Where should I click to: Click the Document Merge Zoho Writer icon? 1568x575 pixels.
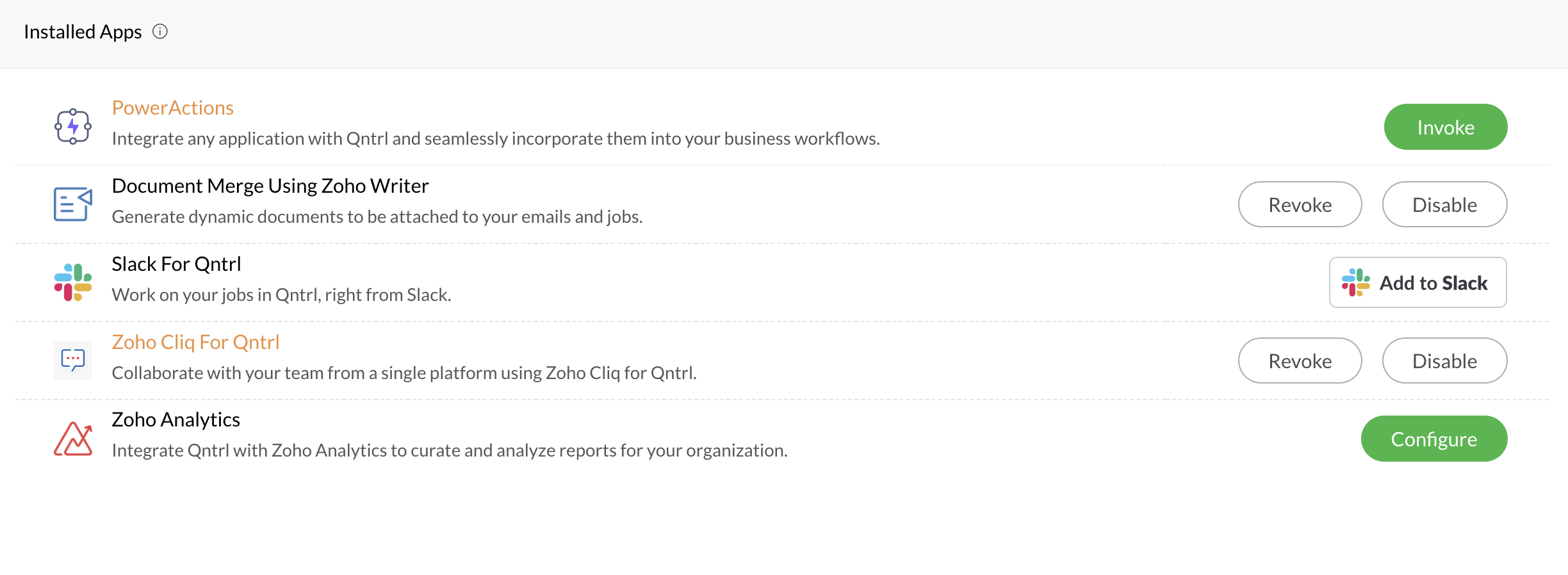point(73,204)
